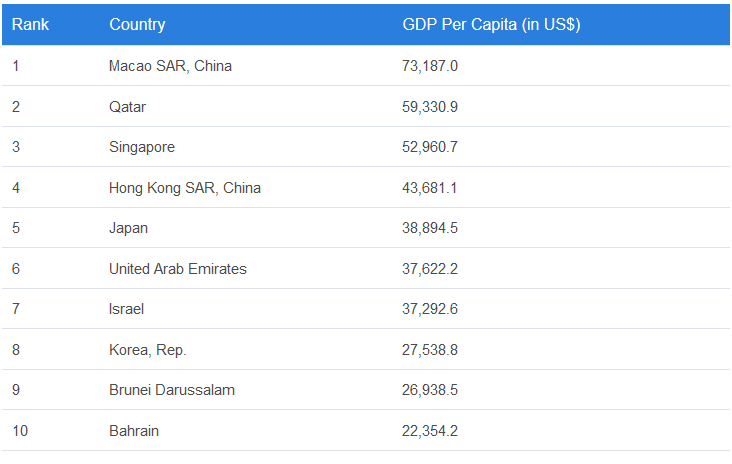Viewport: 732px width, 464px height.
Task: Click the 73,187.0 GDP value
Action: [x=430, y=66]
